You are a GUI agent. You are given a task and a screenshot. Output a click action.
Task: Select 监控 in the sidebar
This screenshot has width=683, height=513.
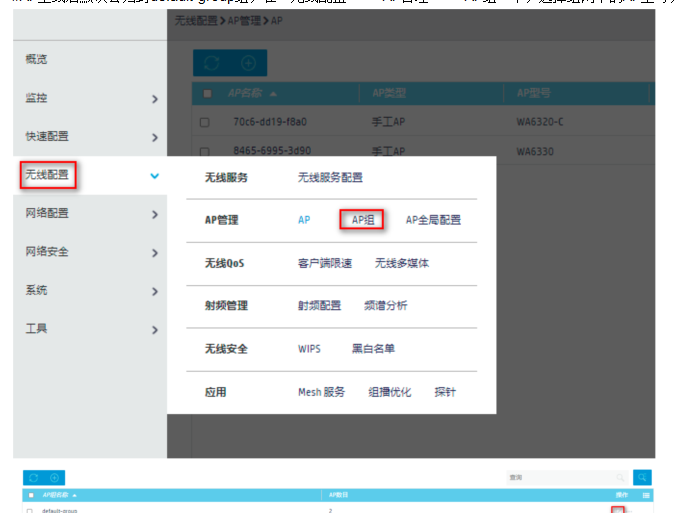point(36,98)
